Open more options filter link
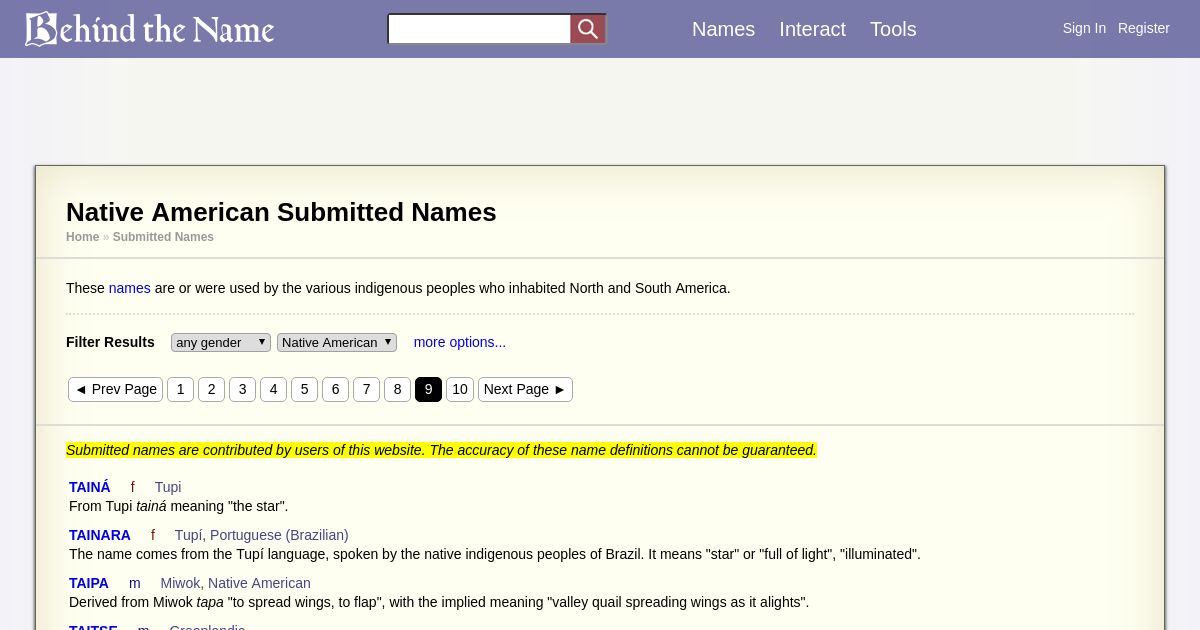Screen dimensions: 1200x630 pos(460,342)
